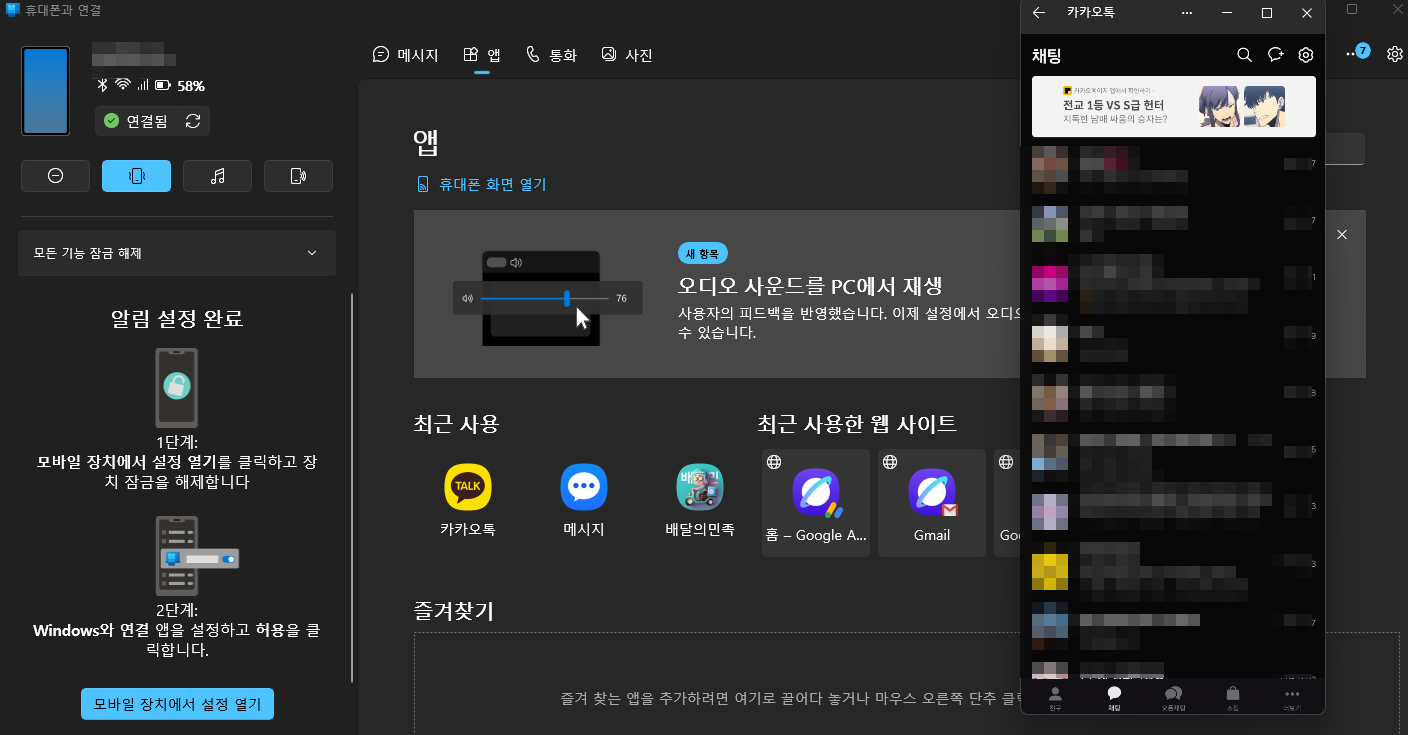Open the chat with magenta avatar
The width and height of the screenshot is (1408, 735).
pos(1174,283)
